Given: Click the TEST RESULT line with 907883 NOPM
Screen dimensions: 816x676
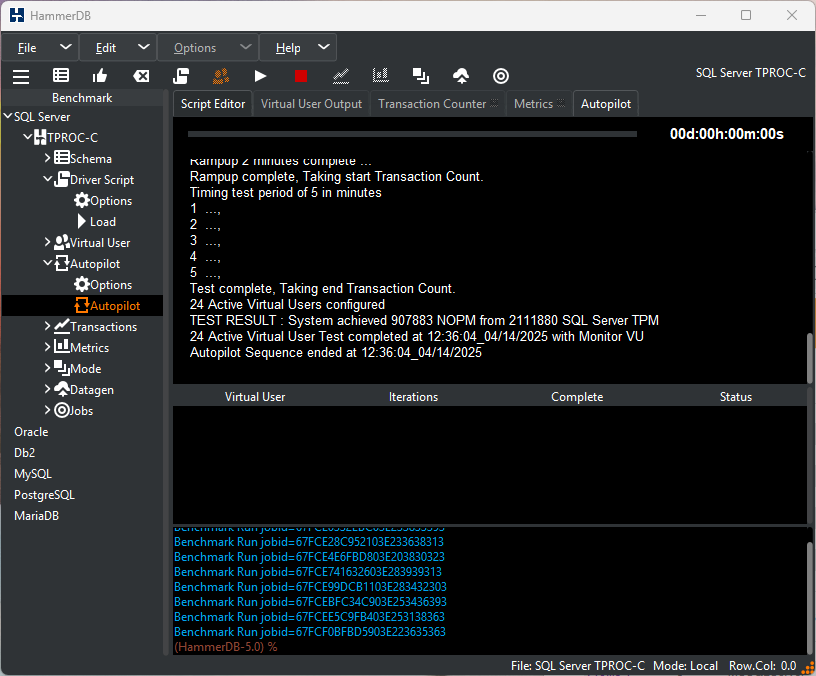Looking at the screenshot, I should point(424,320).
